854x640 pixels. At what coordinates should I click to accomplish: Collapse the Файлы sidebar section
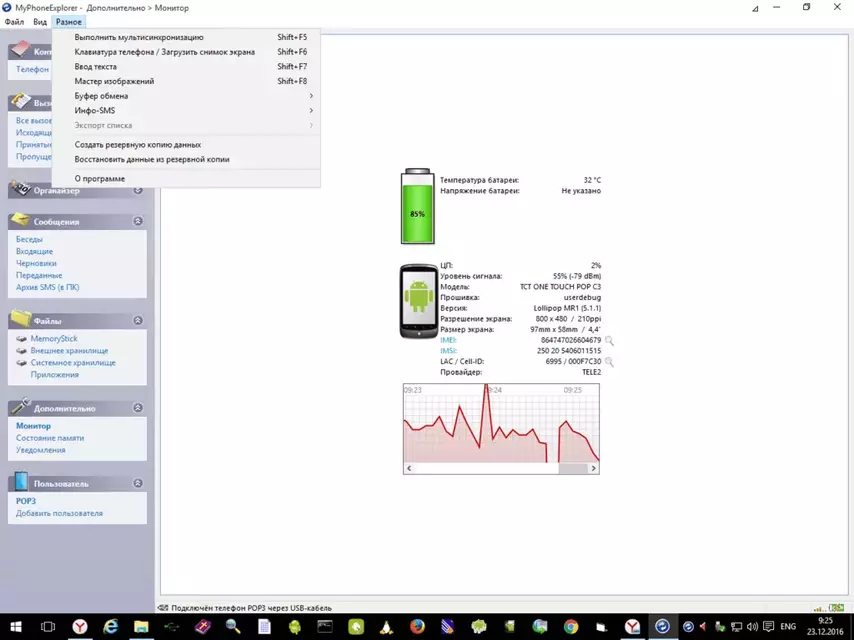[x=138, y=321]
